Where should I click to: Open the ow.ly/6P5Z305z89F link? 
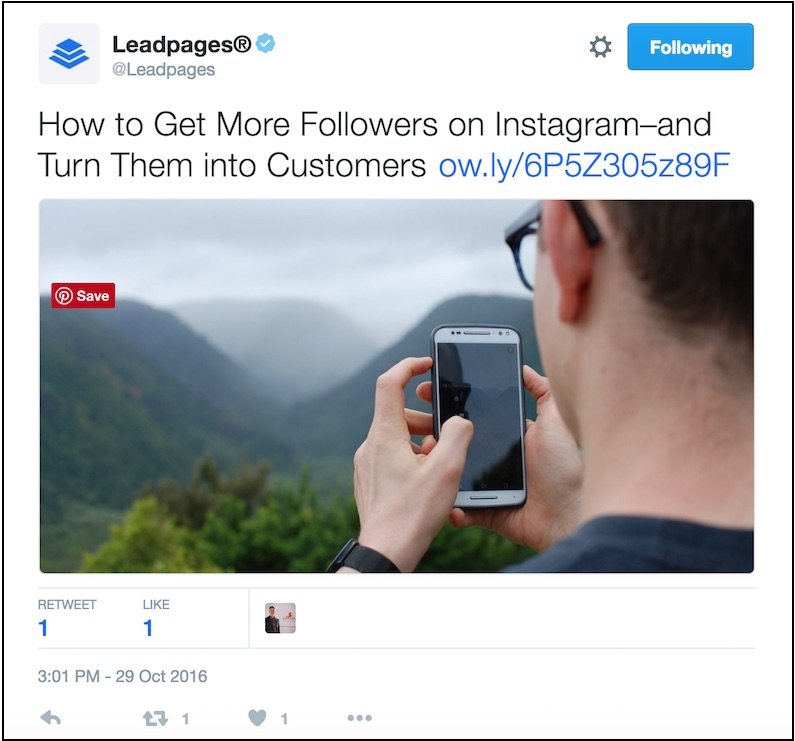(x=584, y=165)
